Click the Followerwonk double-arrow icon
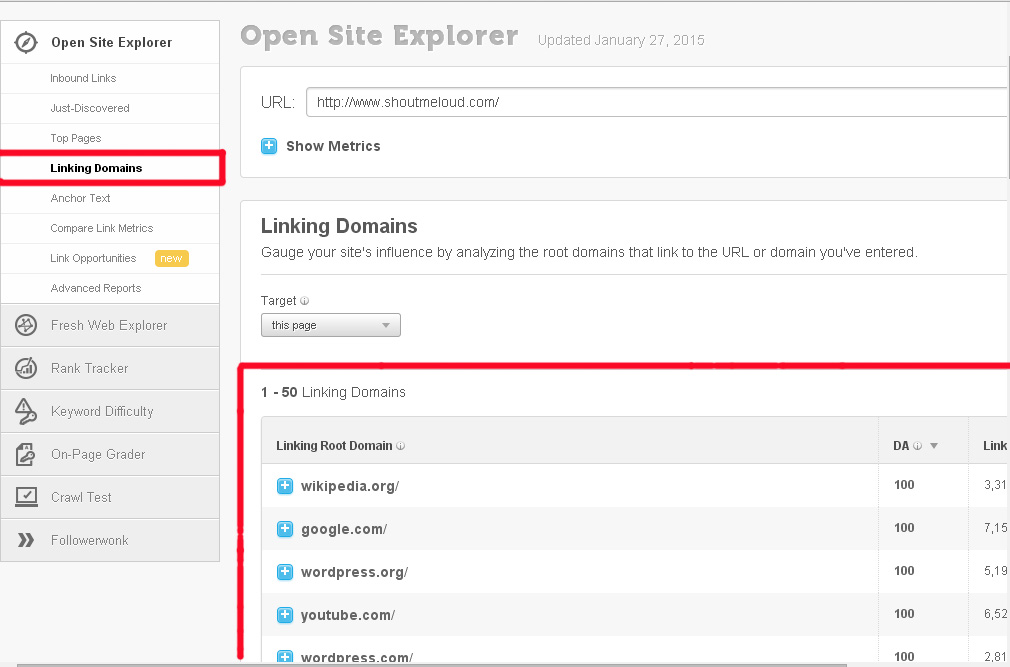Viewport: 1010px width, 667px height. (x=26, y=541)
